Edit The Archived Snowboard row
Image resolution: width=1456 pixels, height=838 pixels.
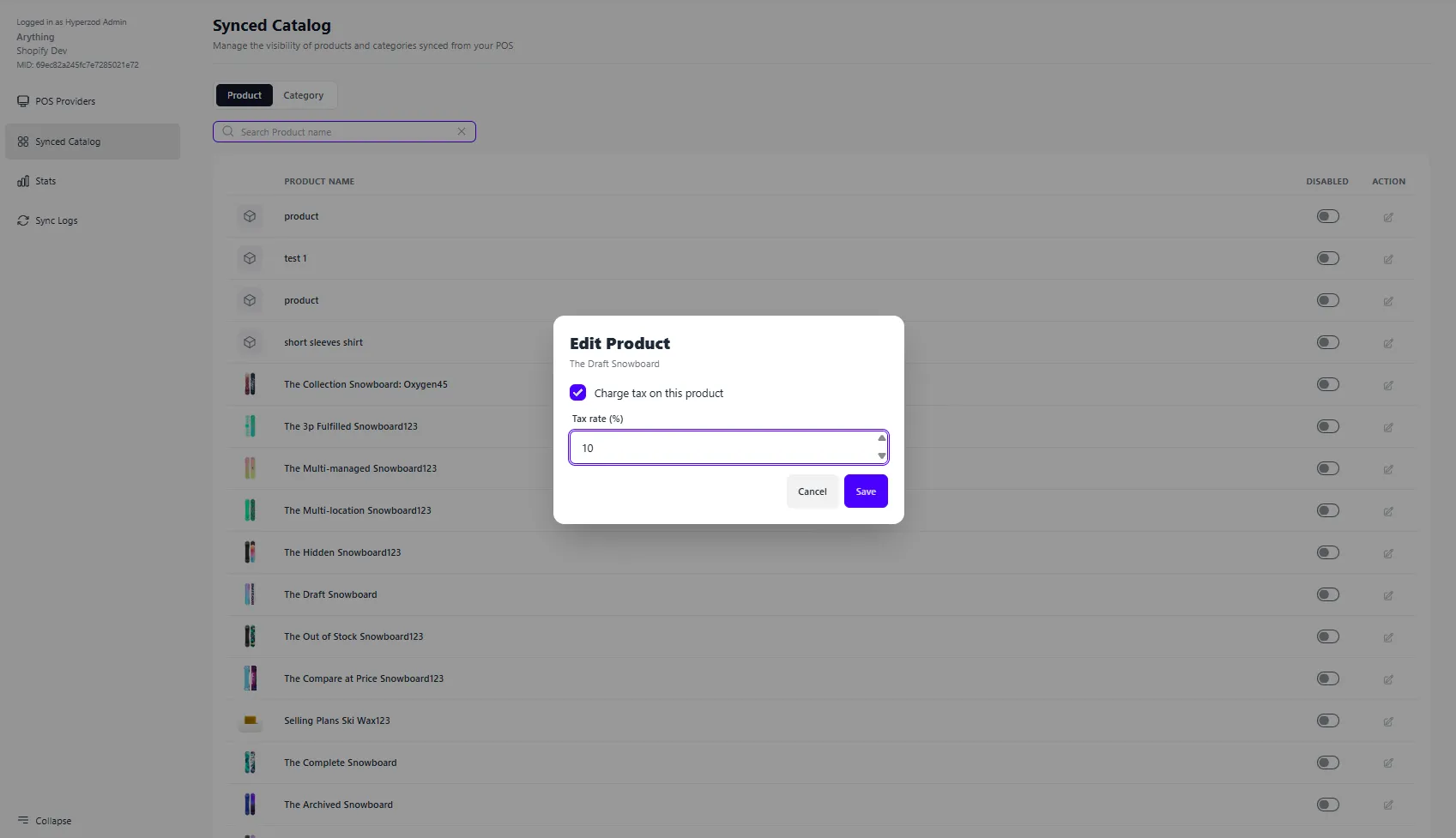pyautogui.click(x=1388, y=805)
